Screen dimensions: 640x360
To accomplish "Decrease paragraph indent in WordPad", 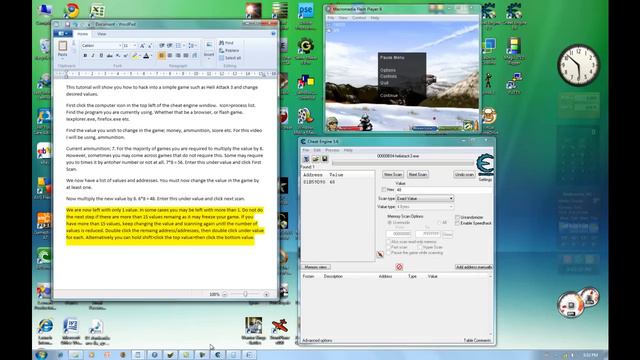I will point(162,46).
